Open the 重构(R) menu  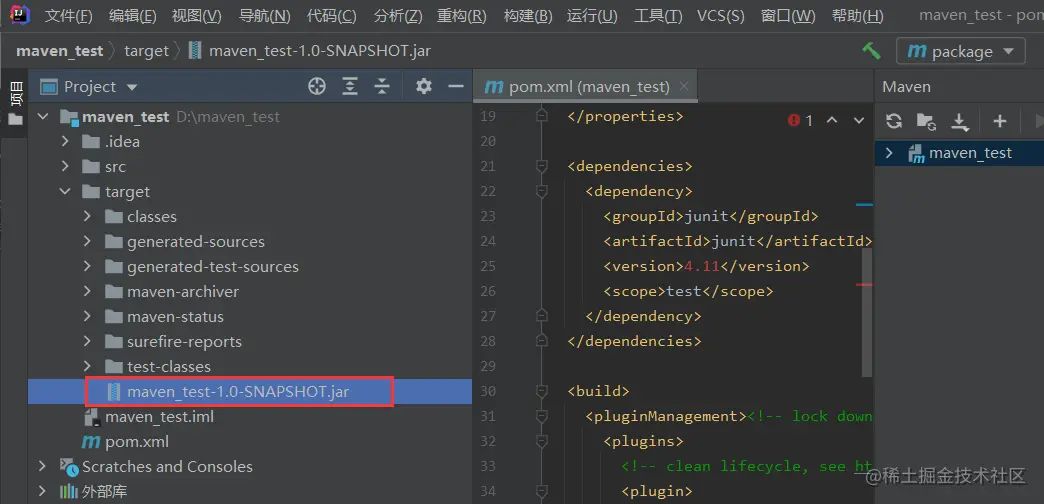(x=461, y=16)
